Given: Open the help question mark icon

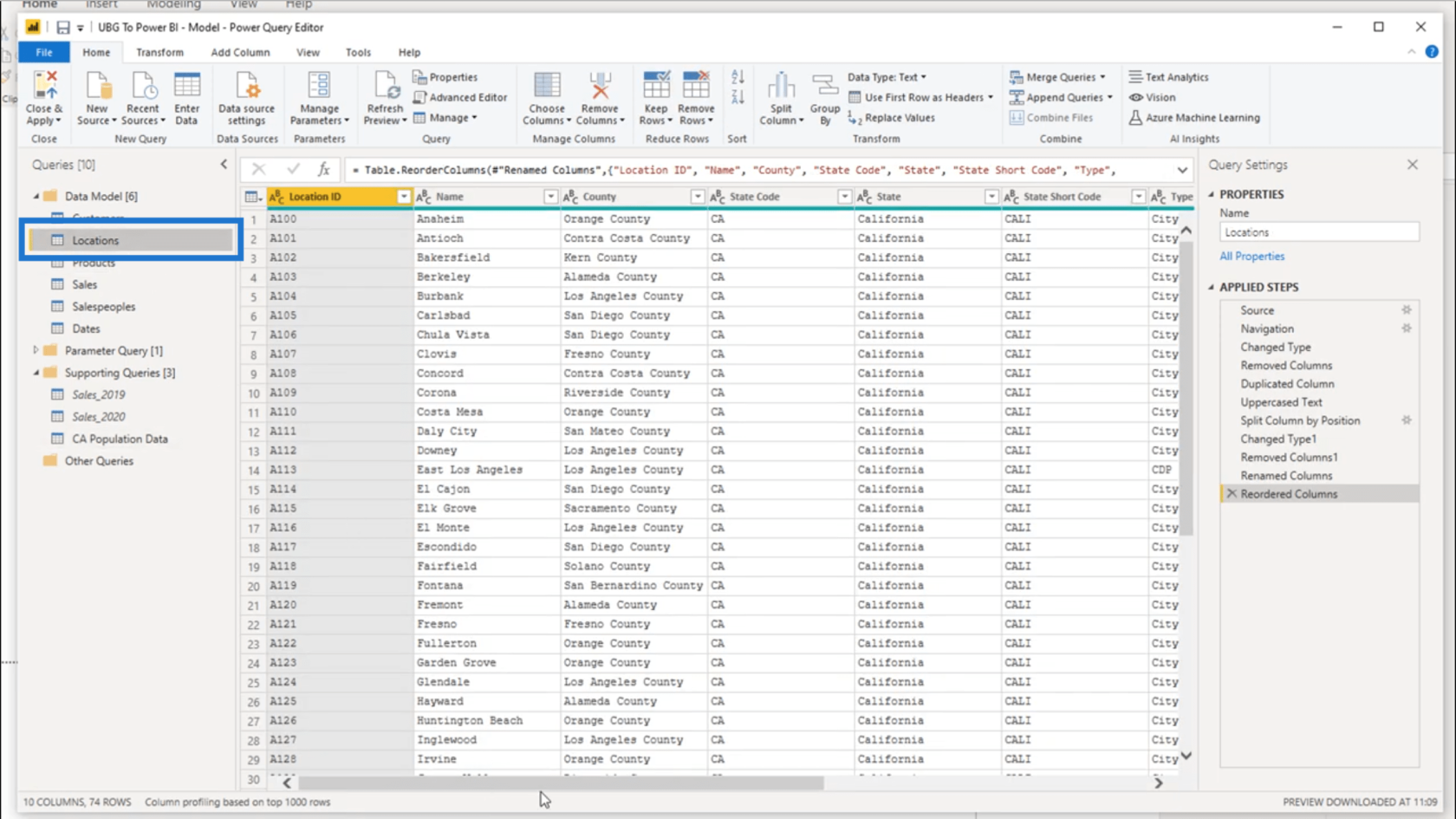Looking at the screenshot, I should click(1432, 52).
